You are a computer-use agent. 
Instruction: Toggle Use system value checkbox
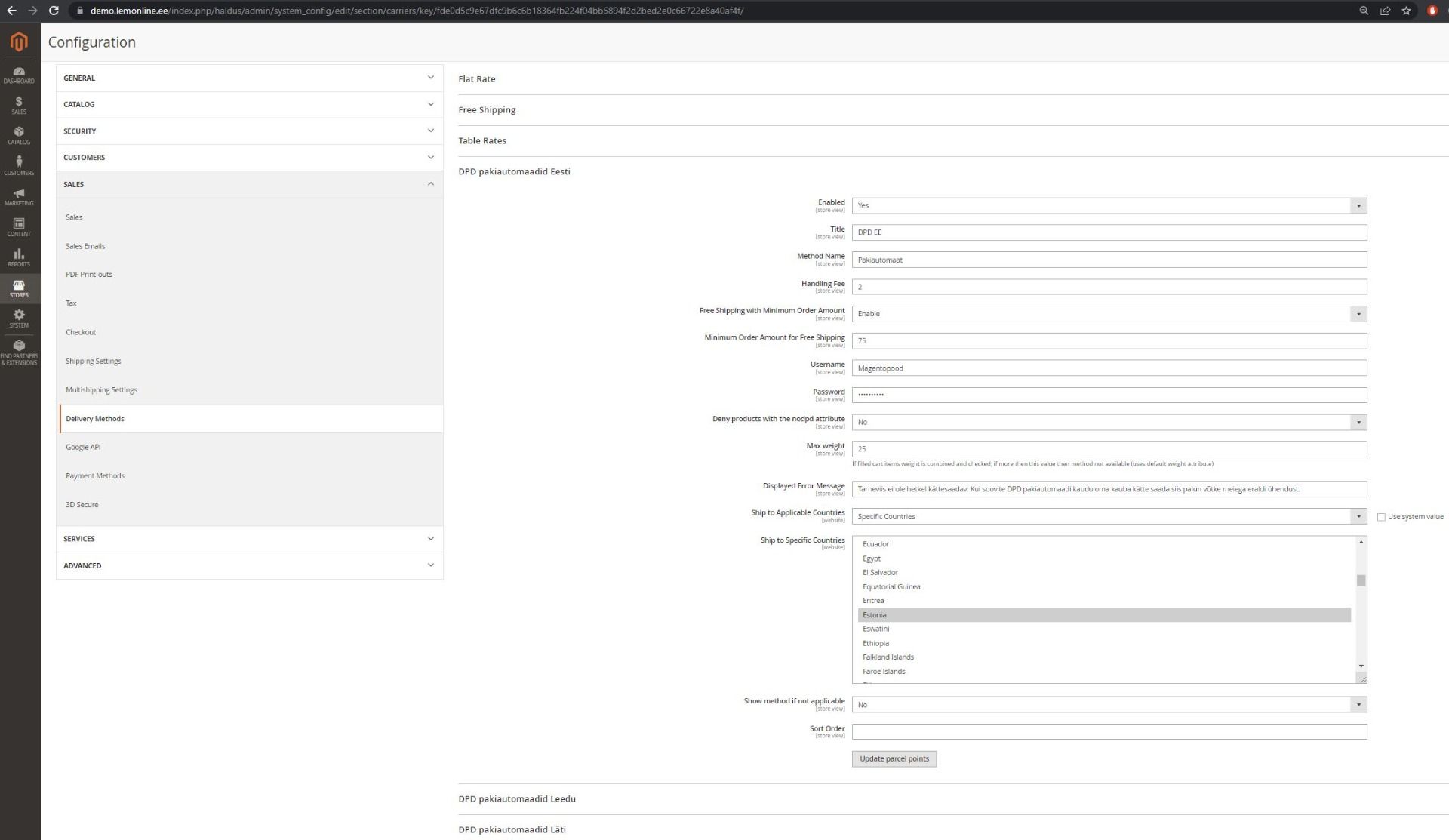[1381, 517]
